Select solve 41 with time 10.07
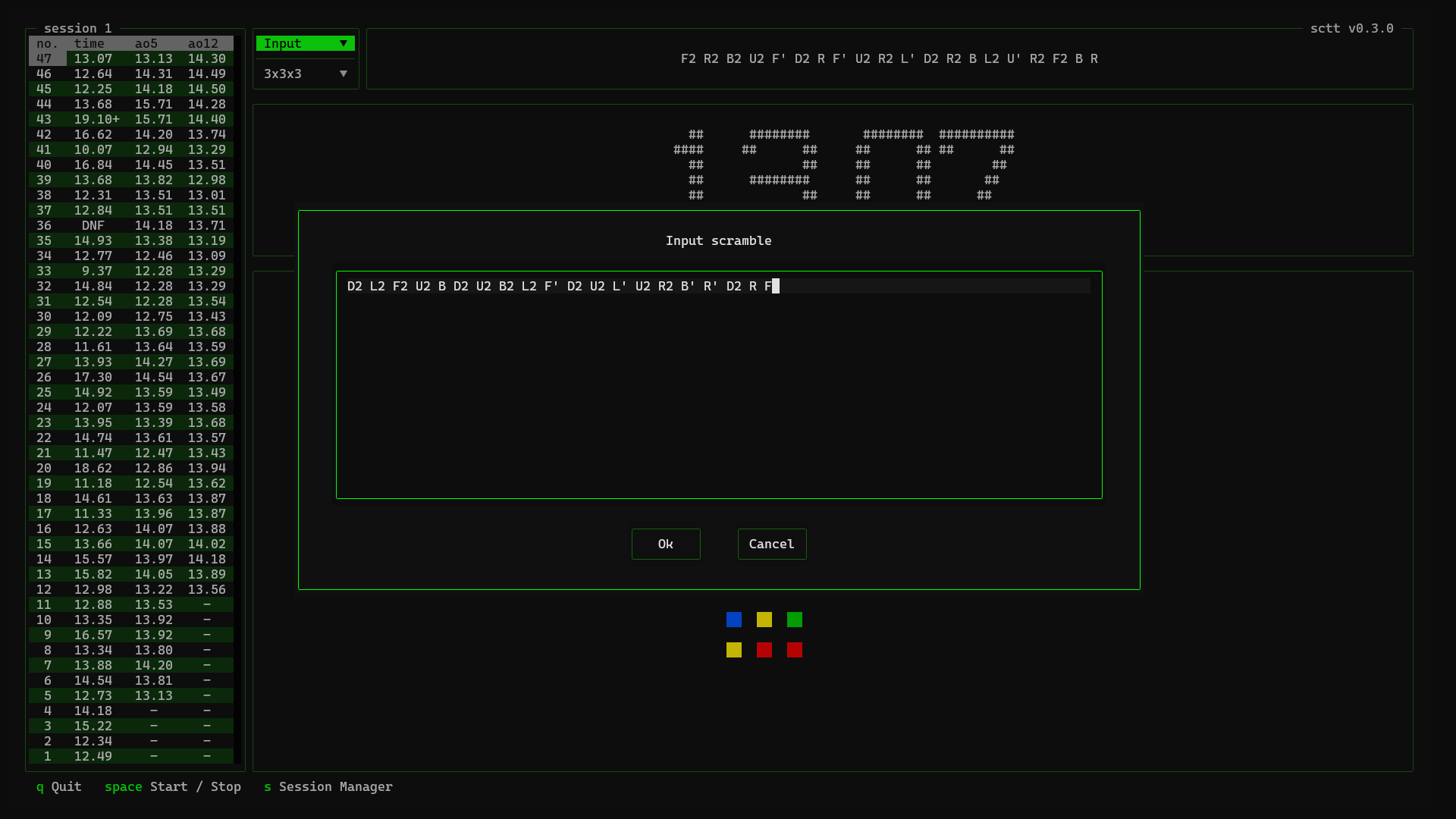1456x819 pixels. click(131, 149)
